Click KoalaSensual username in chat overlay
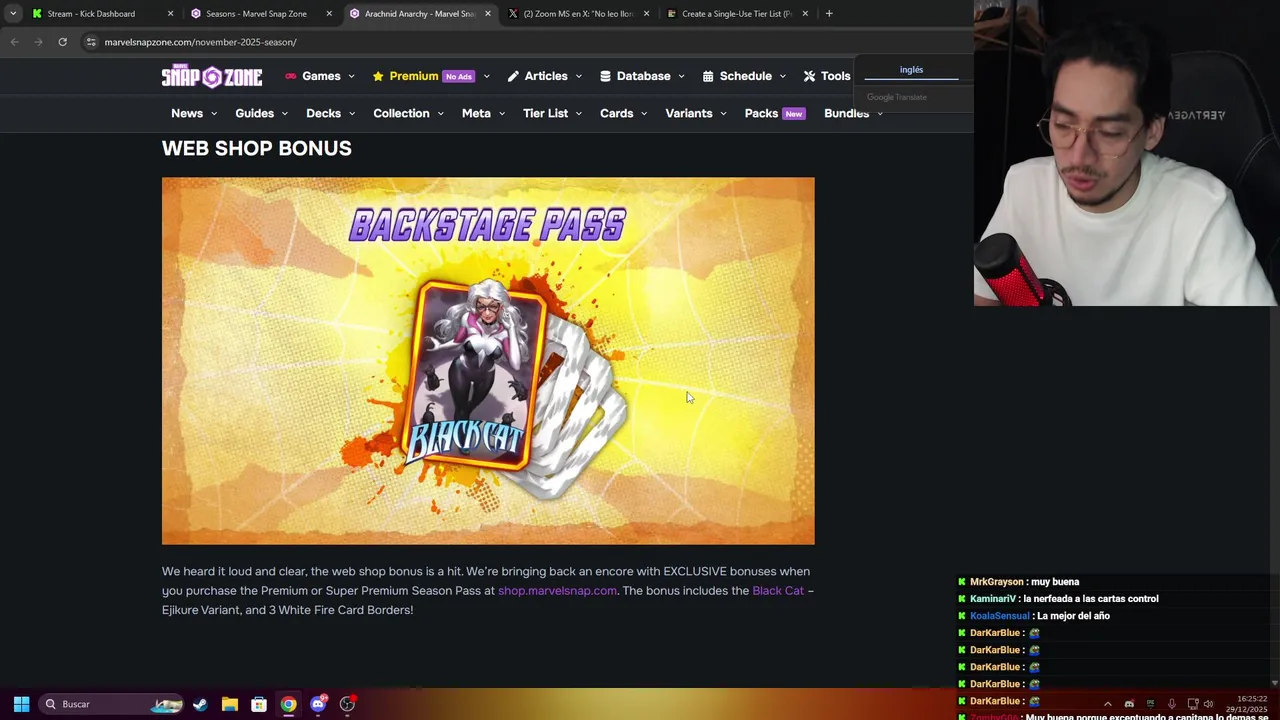1280x720 pixels. click(x=999, y=616)
